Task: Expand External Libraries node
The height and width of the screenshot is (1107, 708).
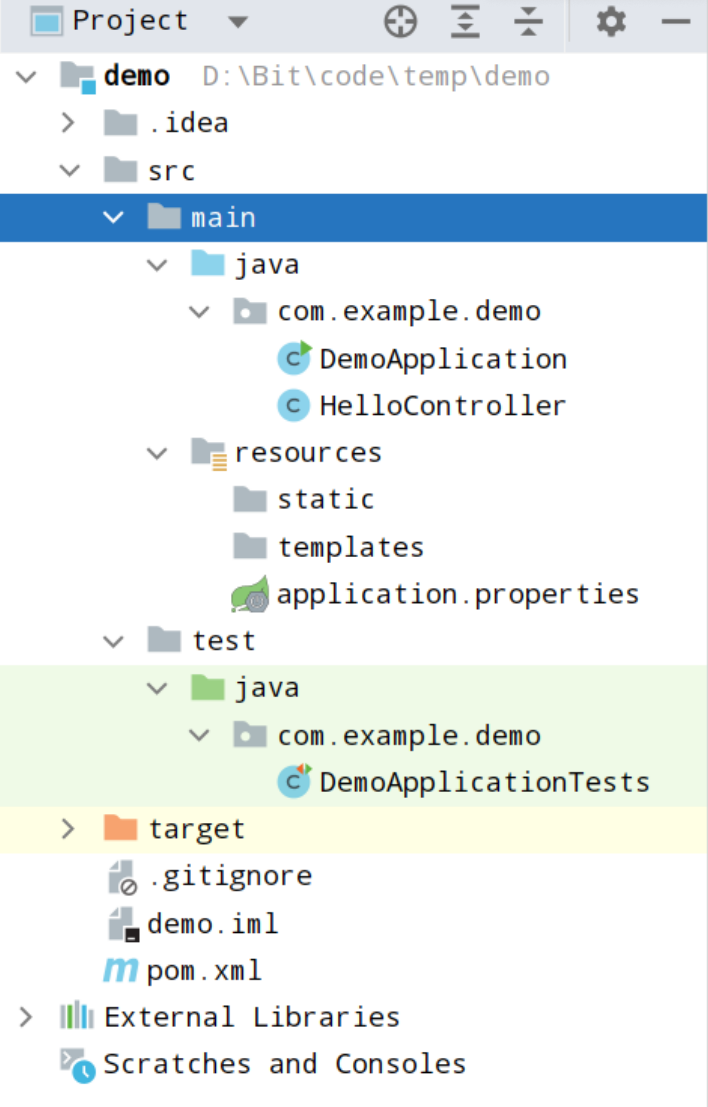Action: (x=25, y=1017)
